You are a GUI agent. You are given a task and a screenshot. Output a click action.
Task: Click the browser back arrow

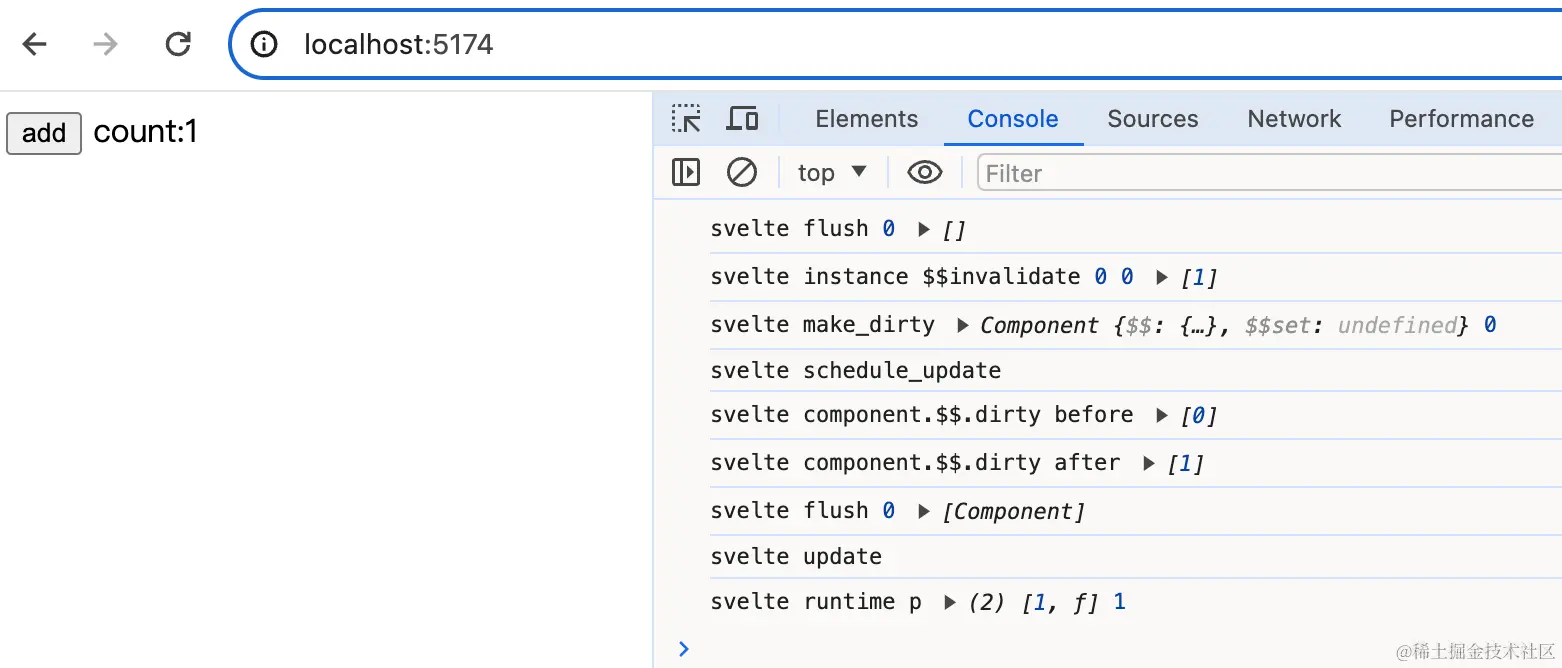coord(35,44)
